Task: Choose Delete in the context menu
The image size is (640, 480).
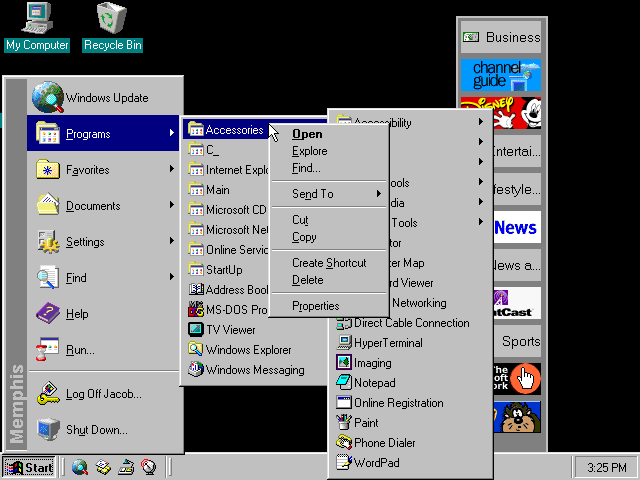Action: click(x=329, y=280)
